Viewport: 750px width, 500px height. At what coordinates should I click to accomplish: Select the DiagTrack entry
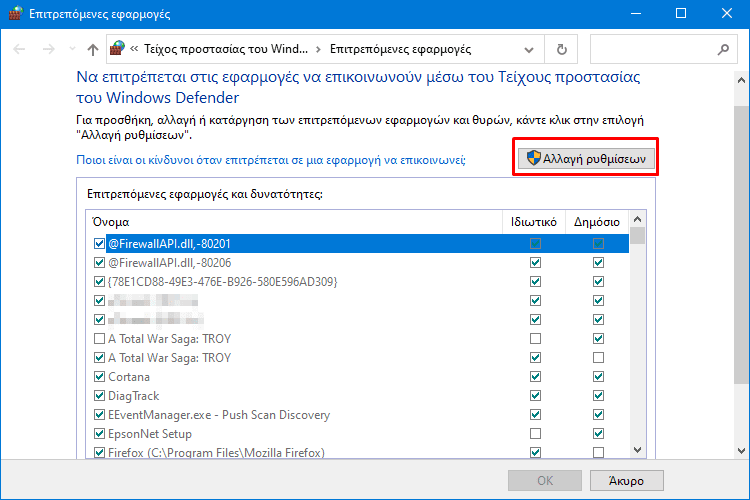(x=358, y=396)
